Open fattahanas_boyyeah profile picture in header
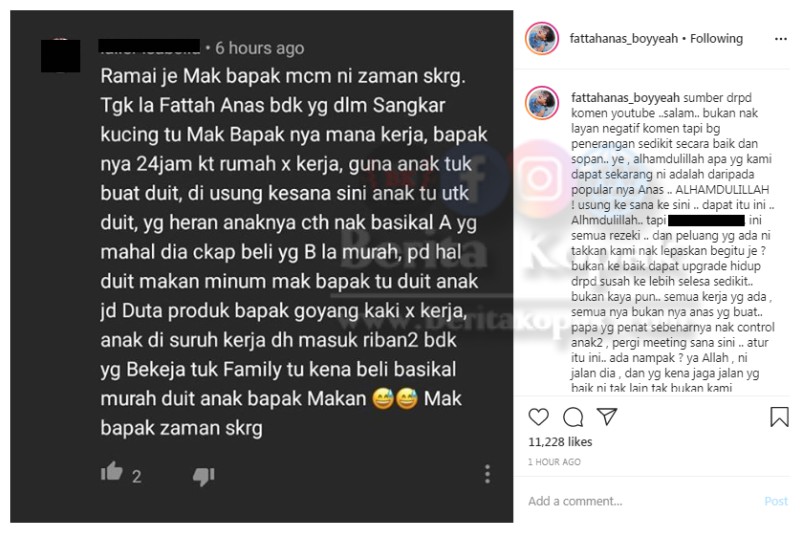Viewport: 800px width, 533px height. (x=542, y=38)
